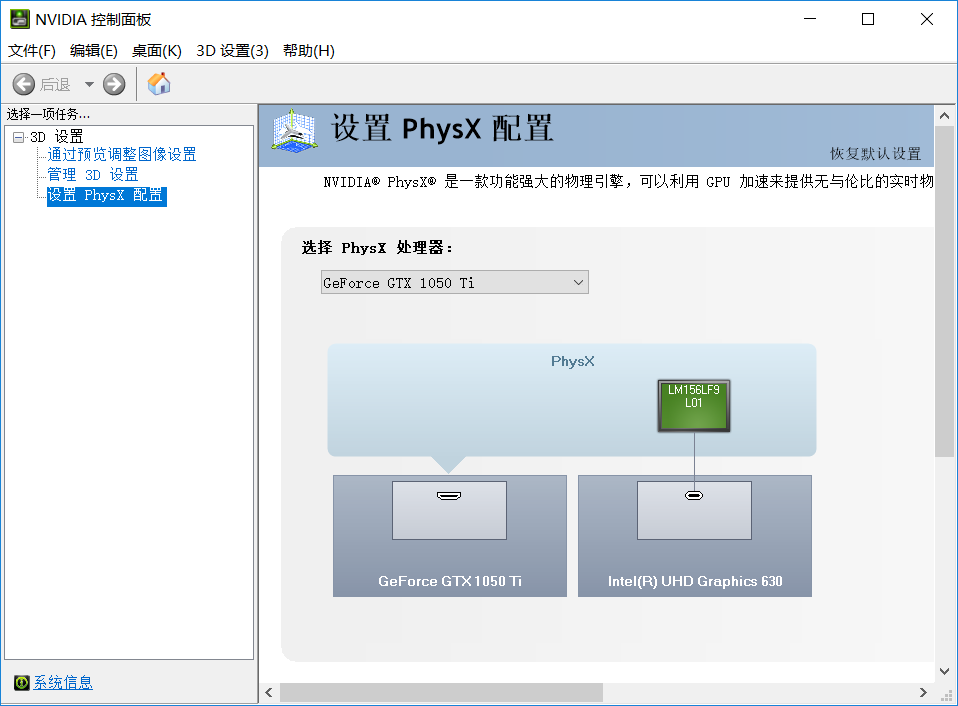Click the system information icon at bottom left

[x=21, y=682]
